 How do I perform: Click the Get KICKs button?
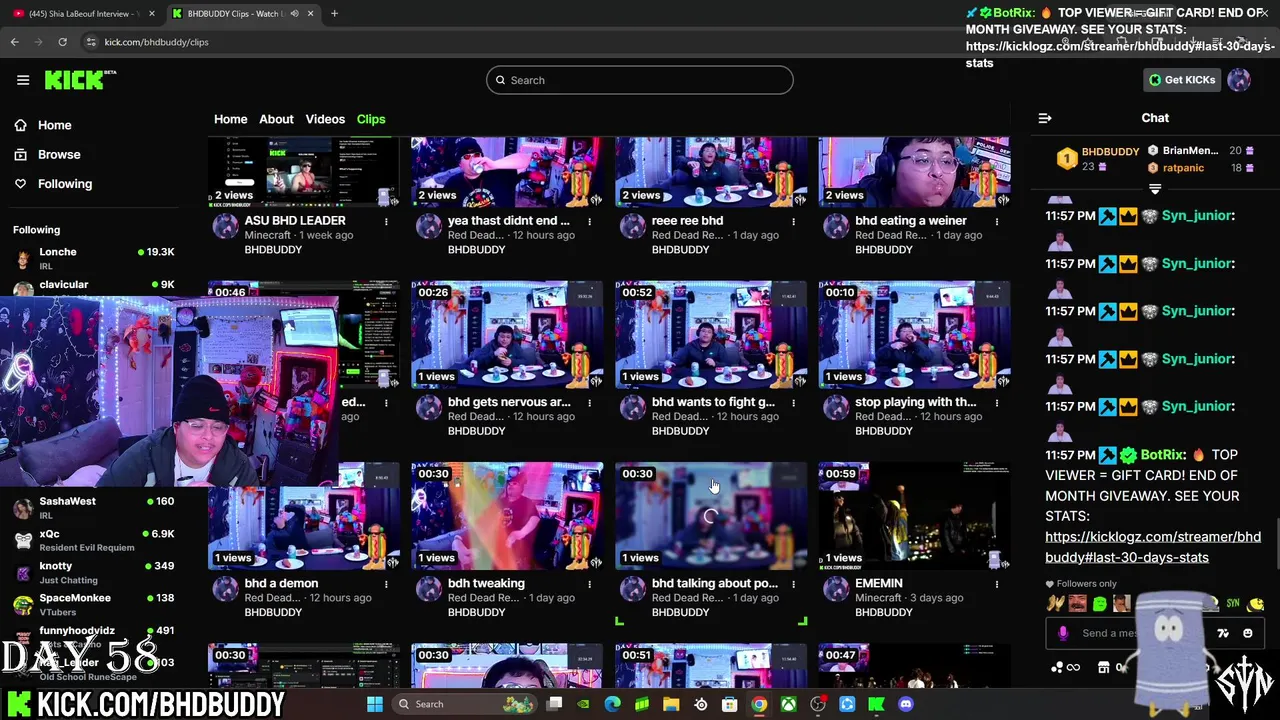click(x=1182, y=80)
